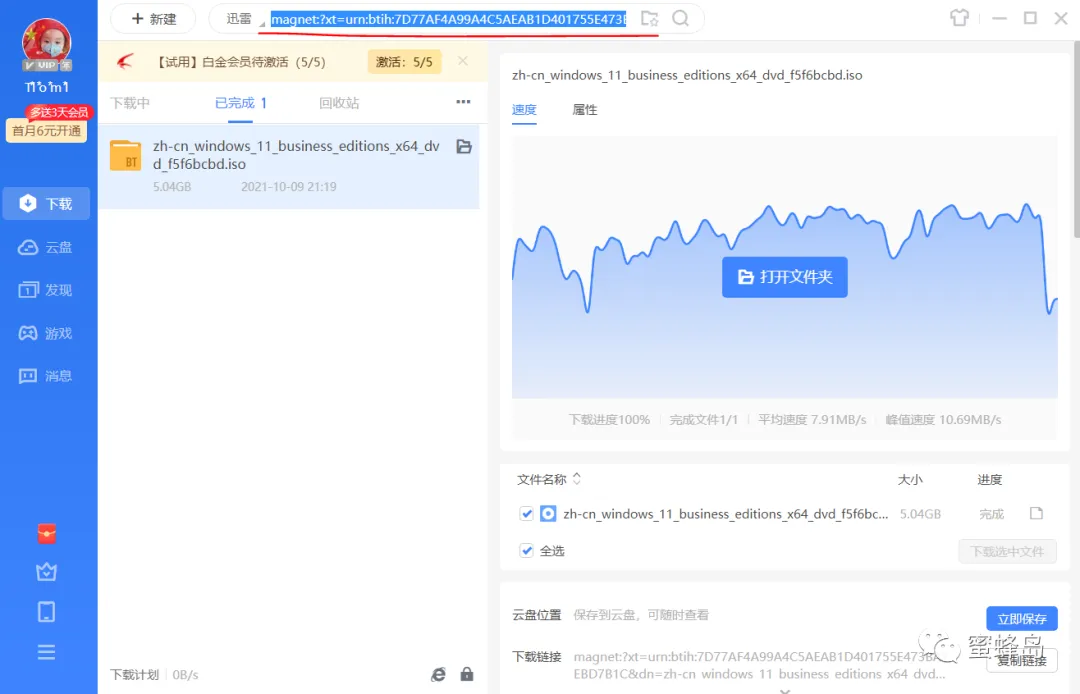The width and height of the screenshot is (1080, 694).
Task: Click the 峰值速度 10.69MB/s statistic text
Action: pyautogui.click(x=944, y=419)
